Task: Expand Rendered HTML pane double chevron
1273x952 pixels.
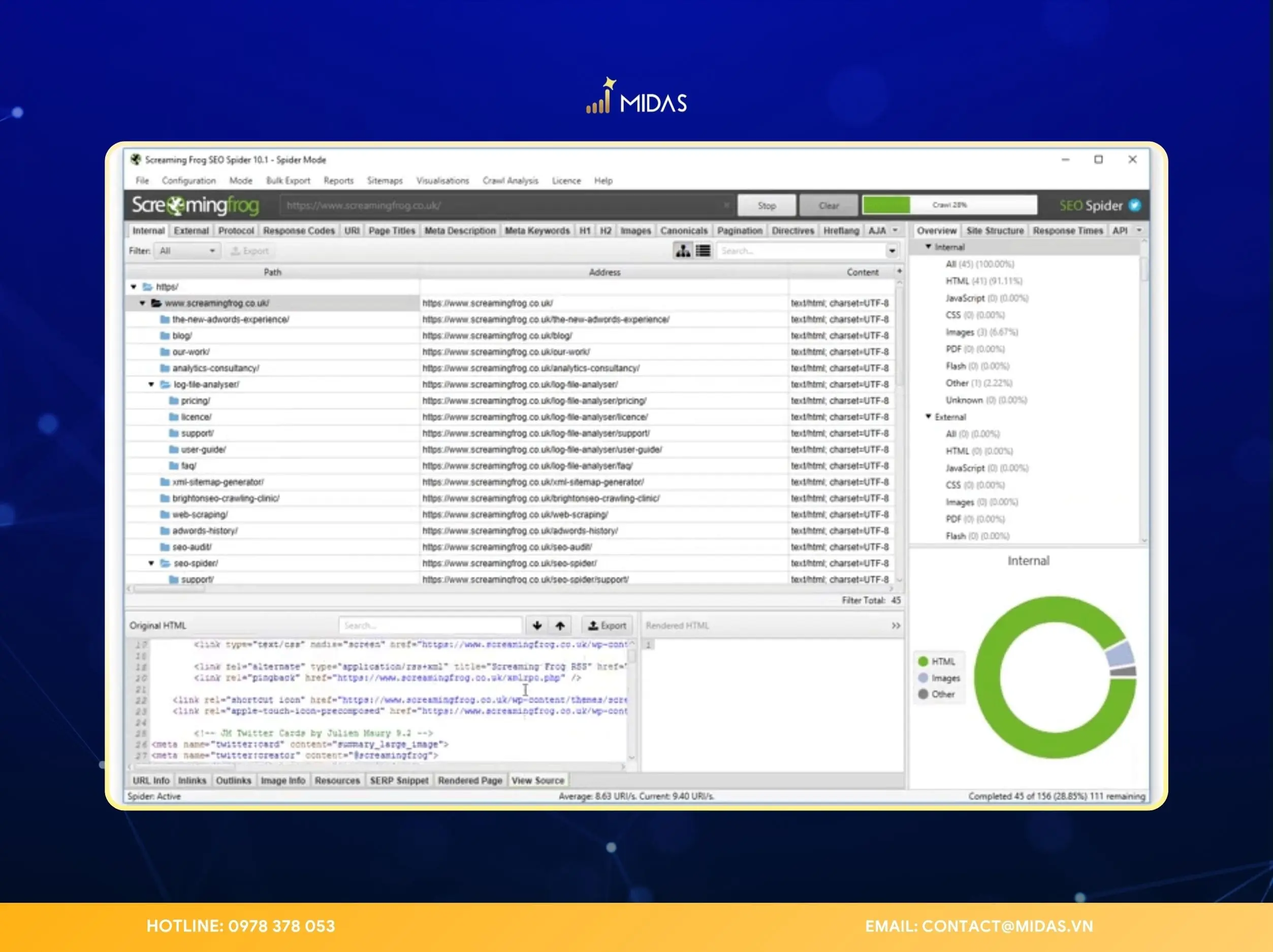Action: [896, 625]
